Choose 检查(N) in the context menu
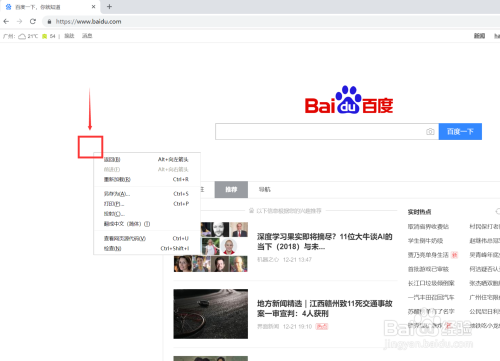The image size is (500, 361). tap(147, 248)
